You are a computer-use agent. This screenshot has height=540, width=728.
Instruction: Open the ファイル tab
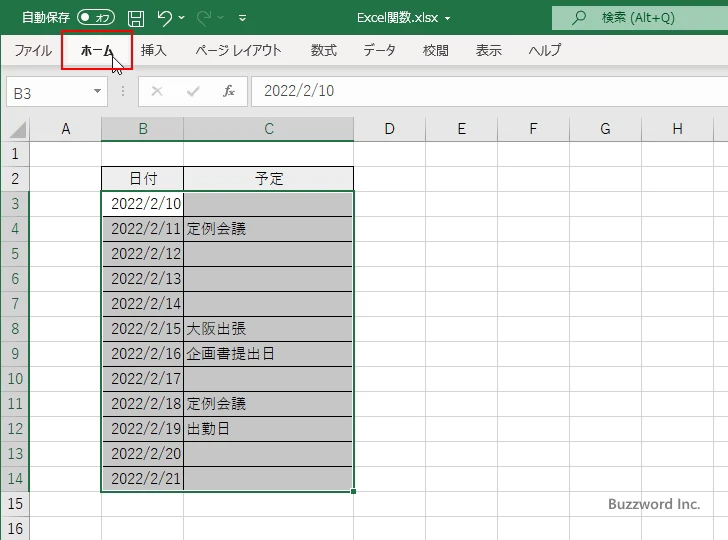tap(33, 50)
